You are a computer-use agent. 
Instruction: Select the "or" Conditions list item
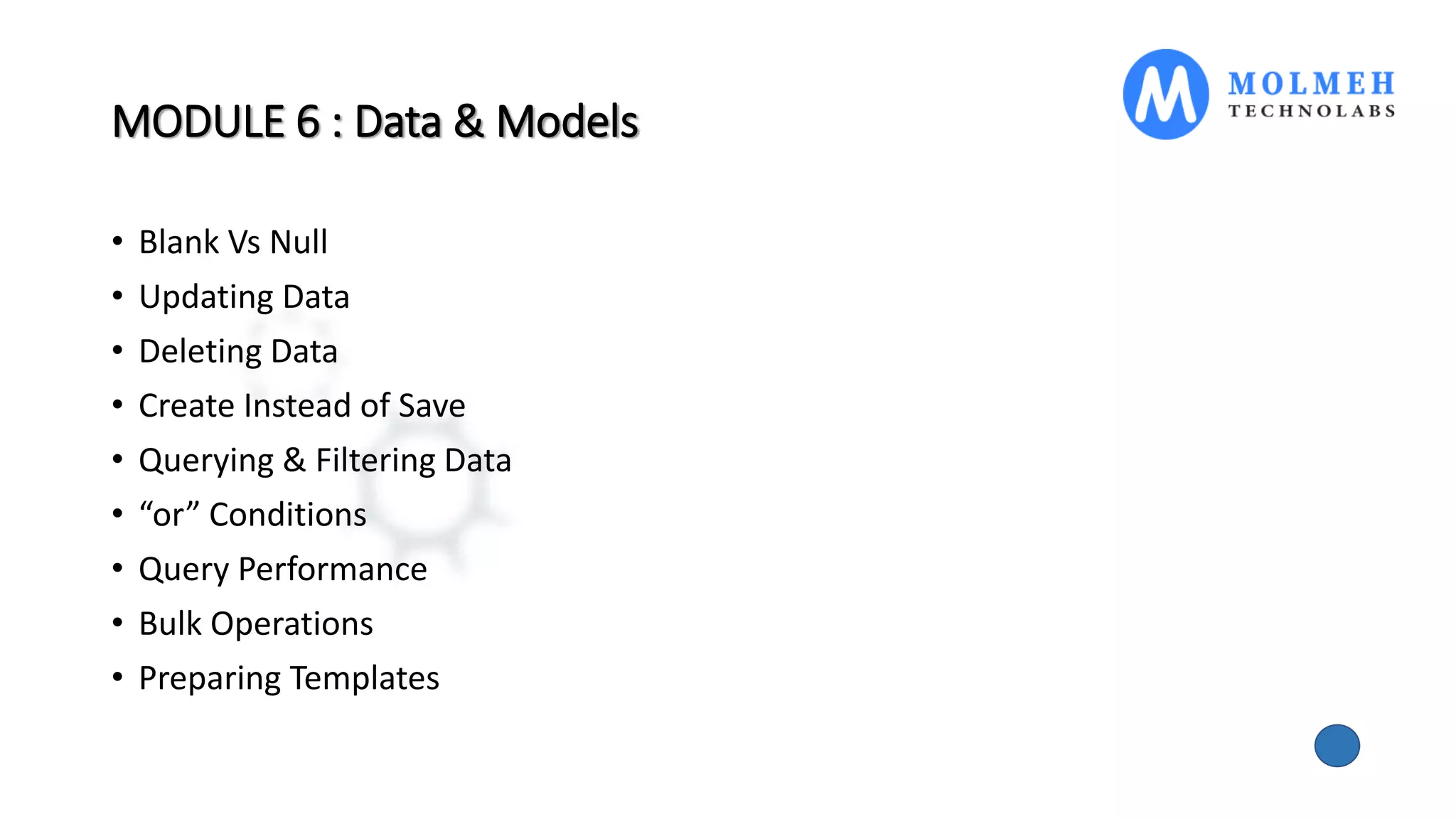tap(252, 514)
